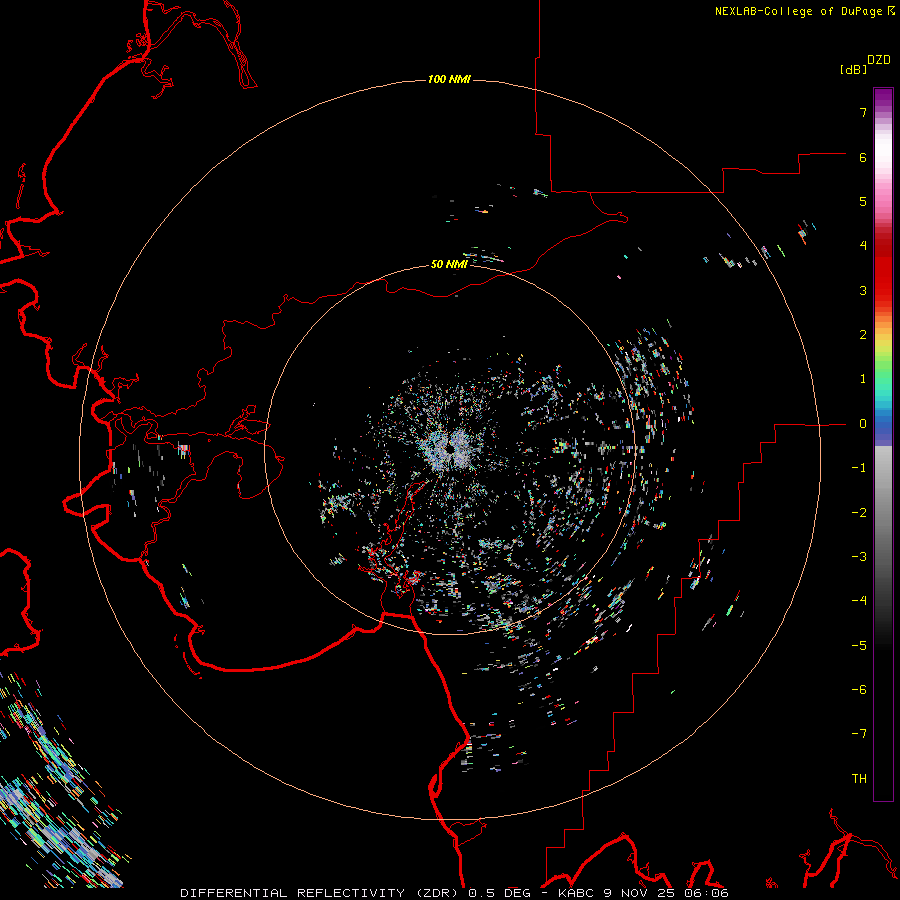Click the KABC station identifier in the caption
900x900 pixels.
(x=577, y=893)
